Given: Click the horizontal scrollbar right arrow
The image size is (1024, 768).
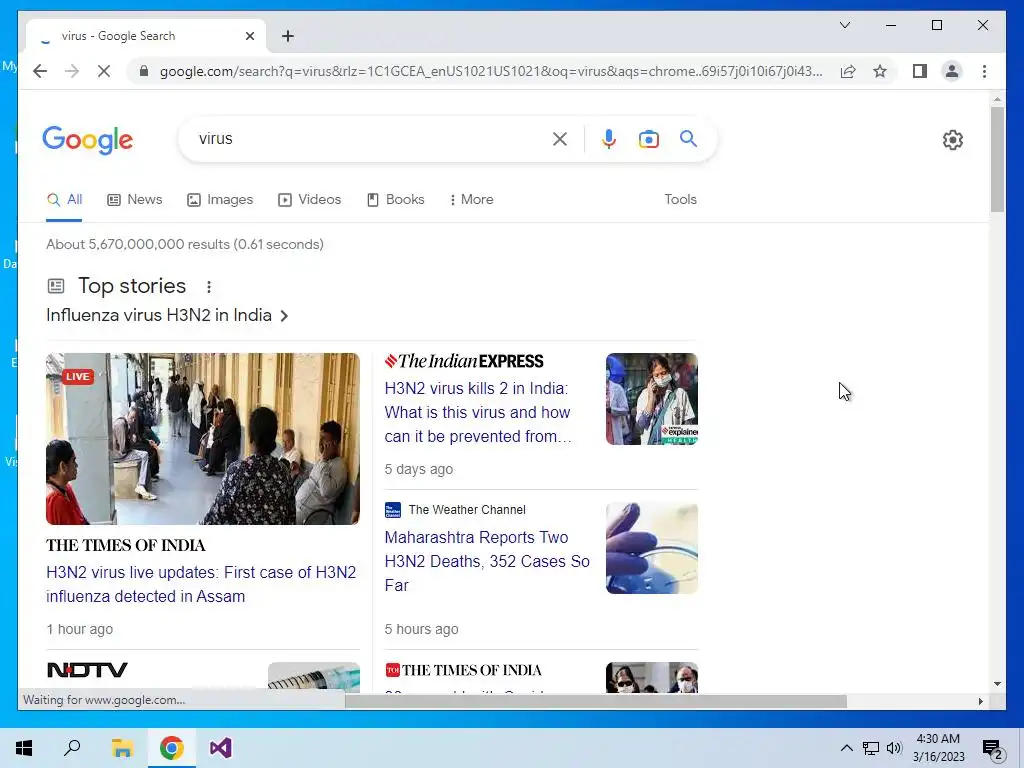Looking at the screenshot, I should 981,701.
